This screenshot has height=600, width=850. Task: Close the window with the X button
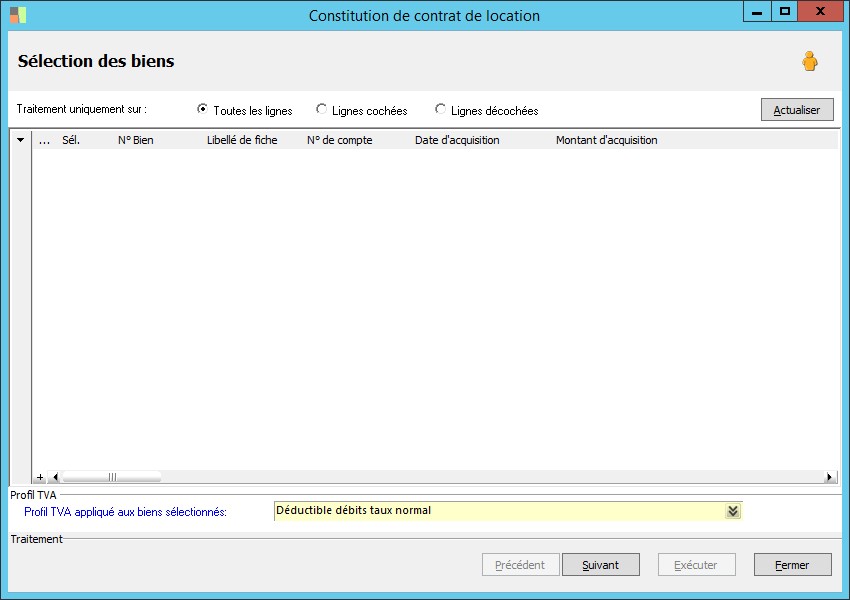tap(820, 12)
